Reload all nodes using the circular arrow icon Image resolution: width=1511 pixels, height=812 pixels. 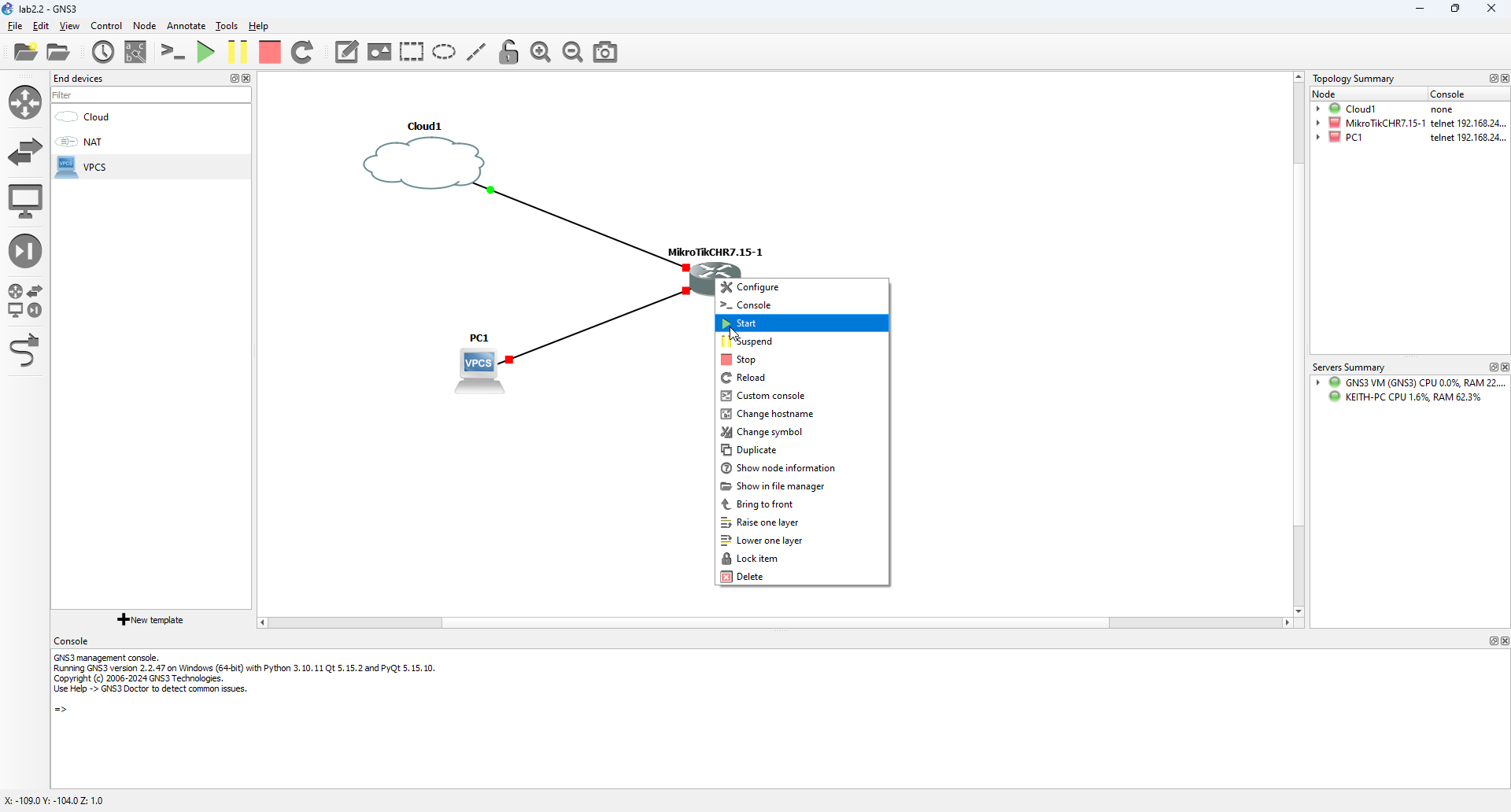(x=303, y=52)
